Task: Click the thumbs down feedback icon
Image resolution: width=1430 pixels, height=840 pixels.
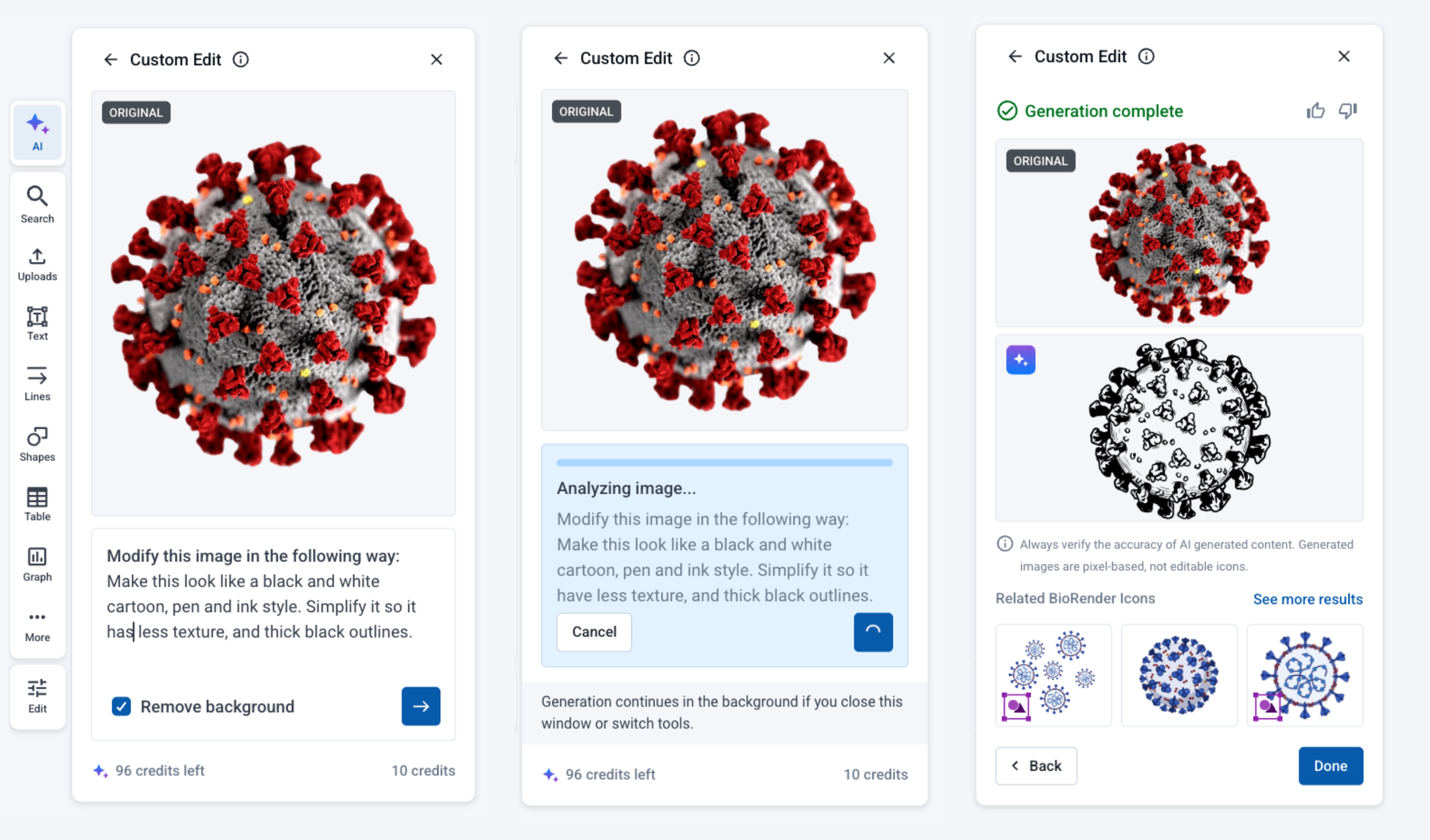Action: 1348,110
